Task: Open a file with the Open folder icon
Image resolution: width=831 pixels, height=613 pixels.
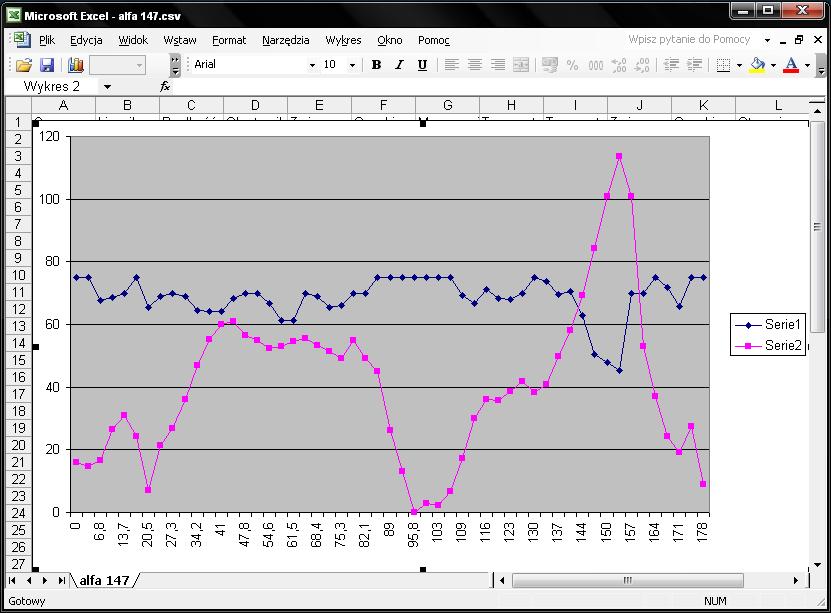Action: click(24, 65)
